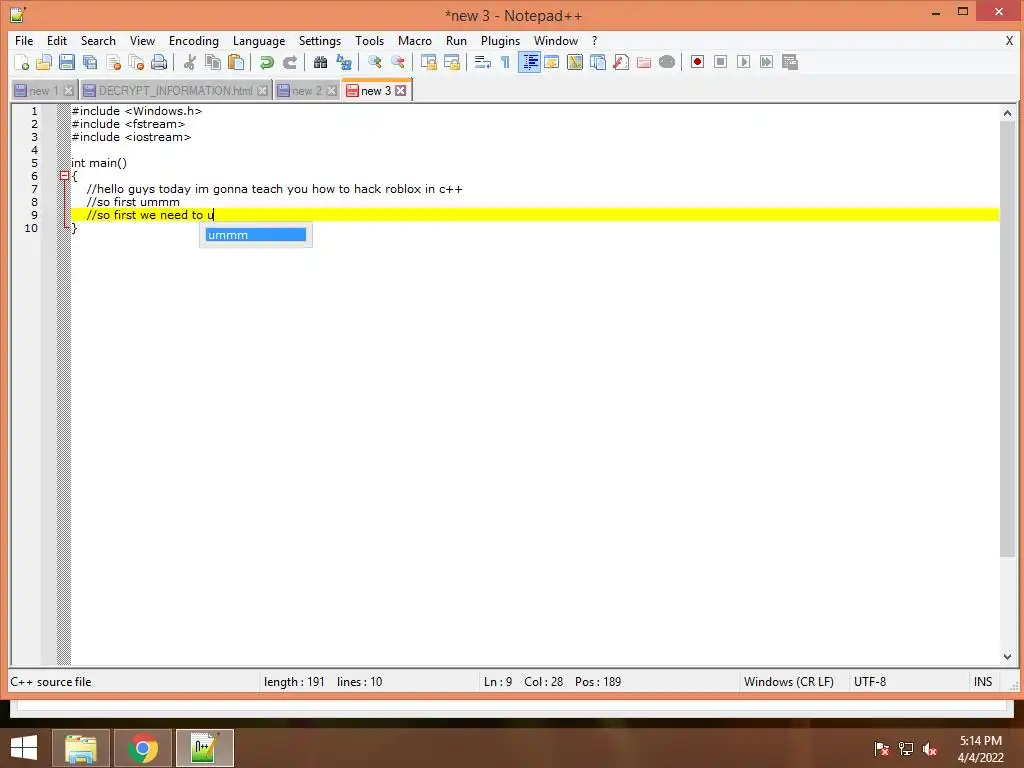
Task: Create a new file via toolbar icon
Action: coord(22,63)
